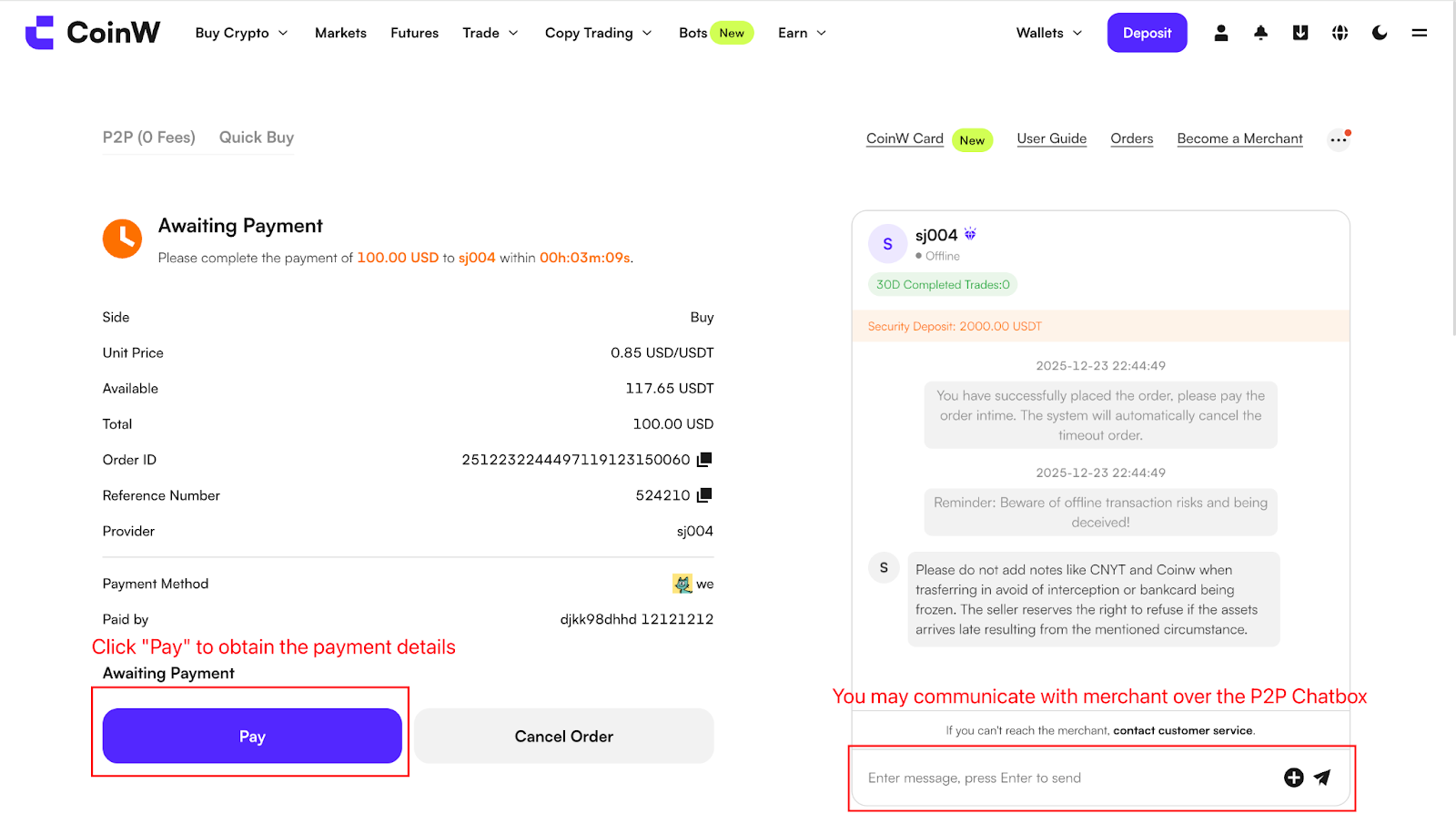
Task: Expand the Buy Crypto dropdown
Action: pos(242,33)
